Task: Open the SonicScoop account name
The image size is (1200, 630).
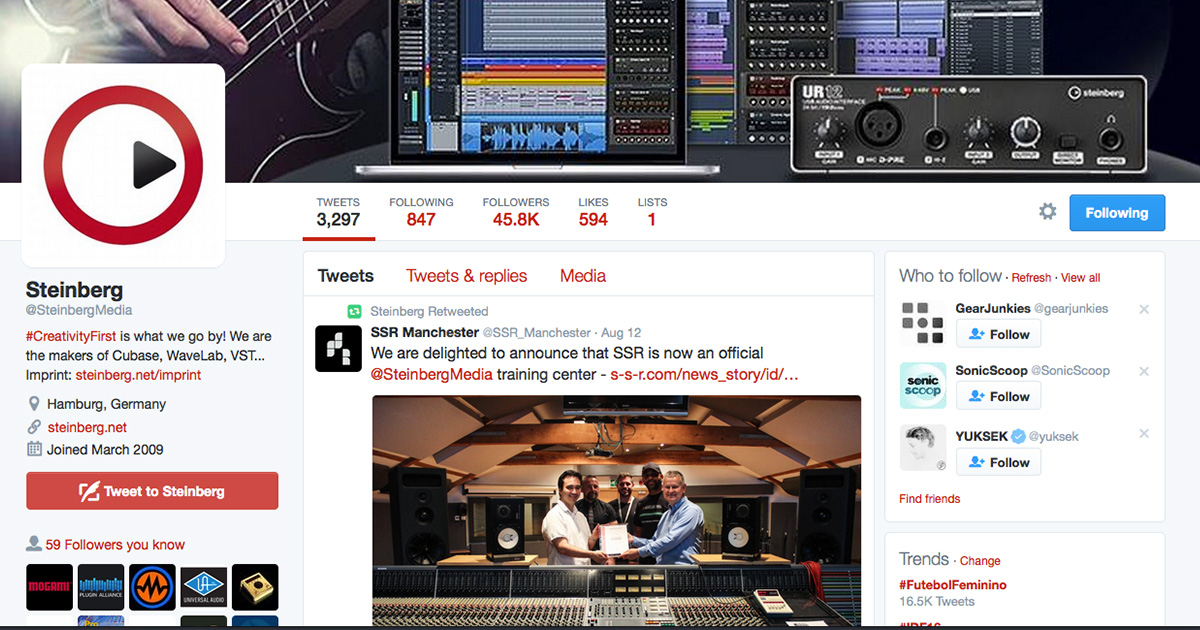Action: pyautogui.click(x=991, y=371)
